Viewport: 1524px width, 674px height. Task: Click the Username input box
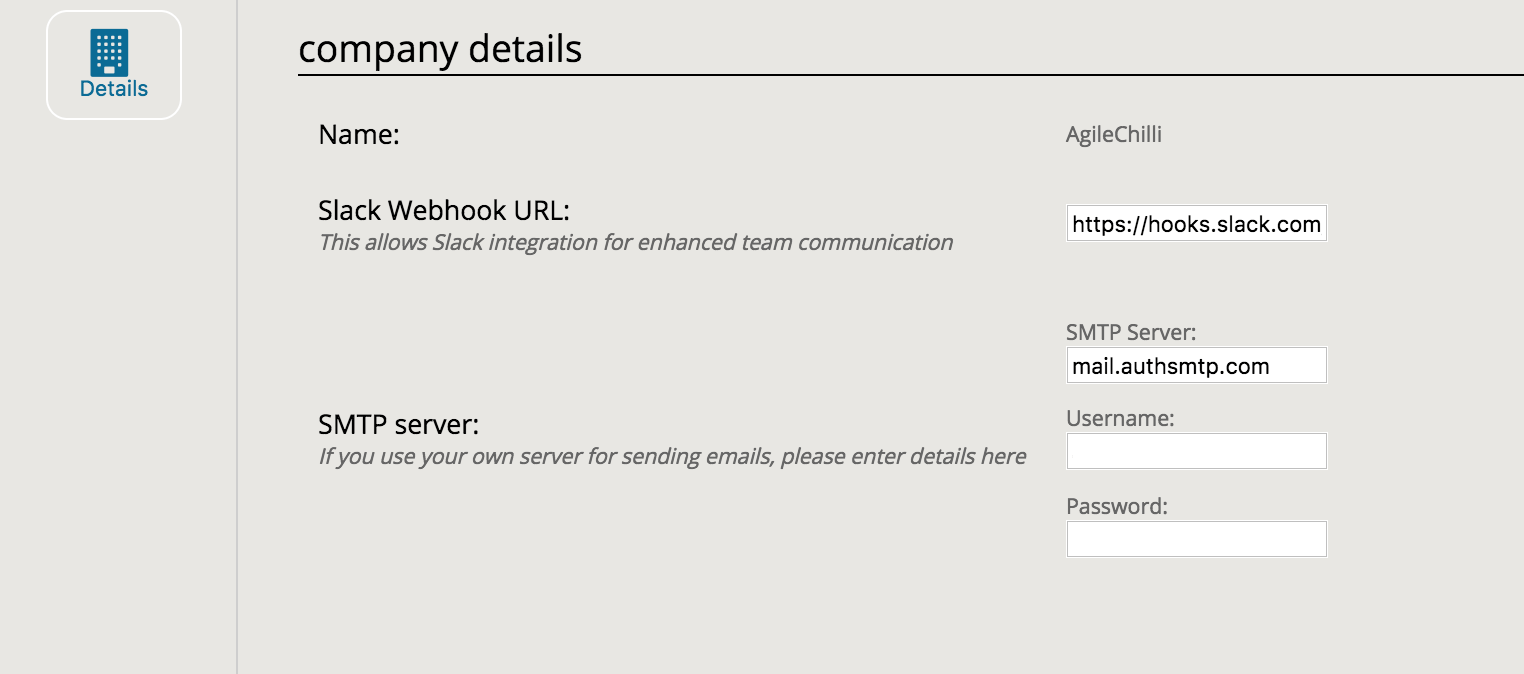click(1196, 450)
